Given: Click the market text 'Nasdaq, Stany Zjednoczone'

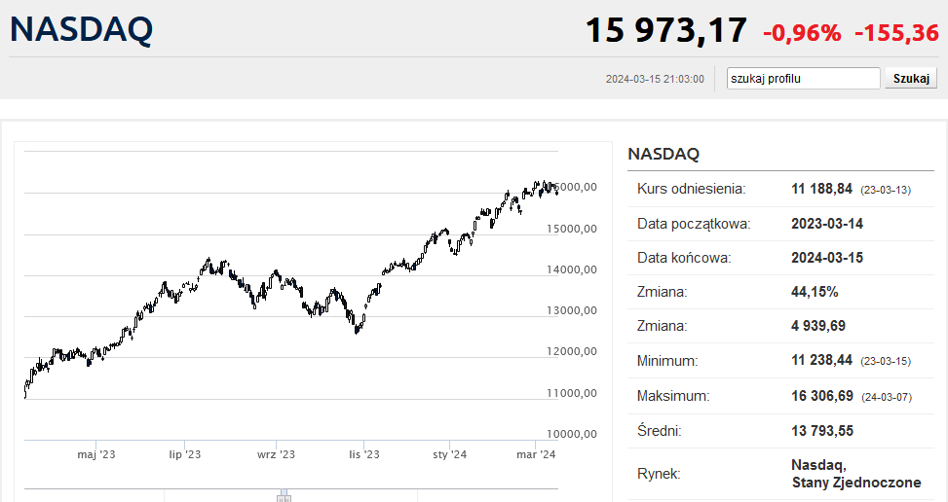Looking at the screenshot, I should tap(856, 474).
